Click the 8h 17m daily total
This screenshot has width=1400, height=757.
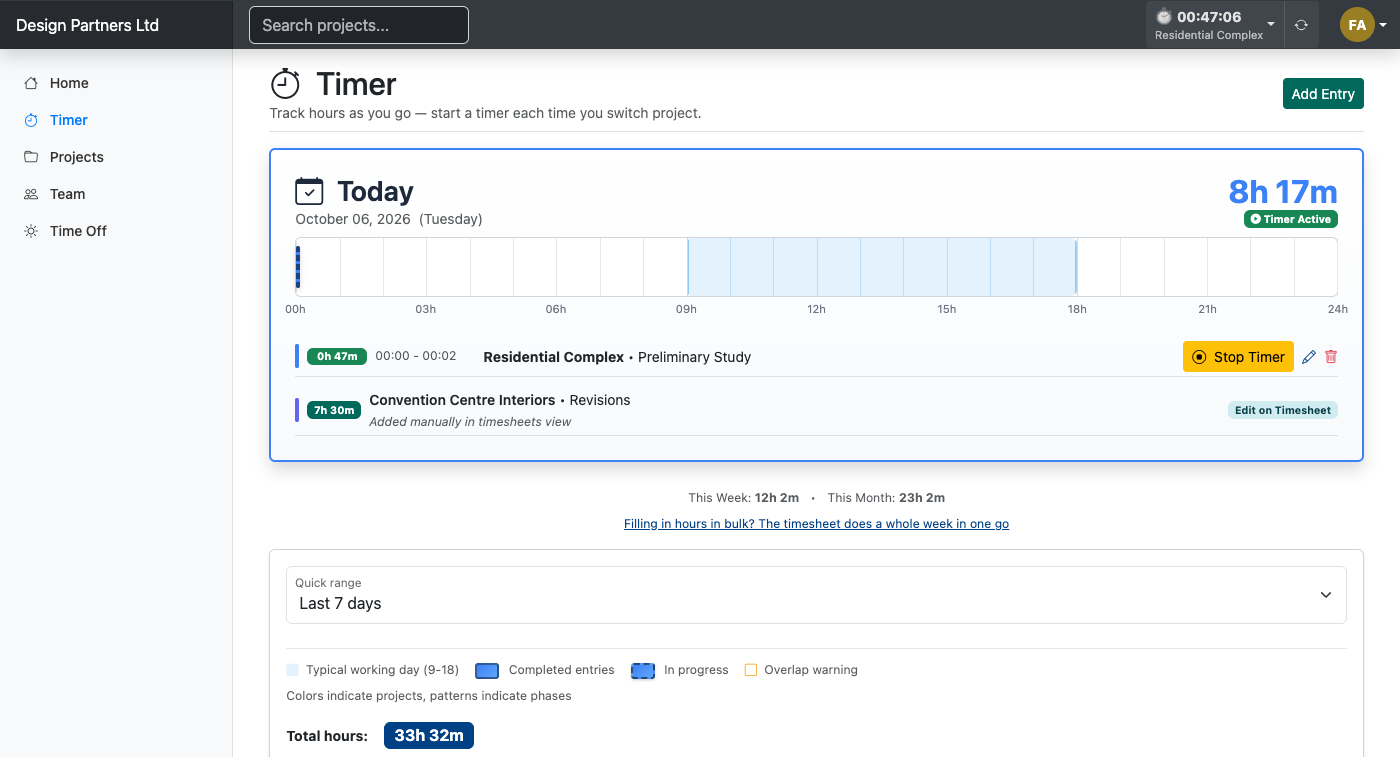(1283, 191)
